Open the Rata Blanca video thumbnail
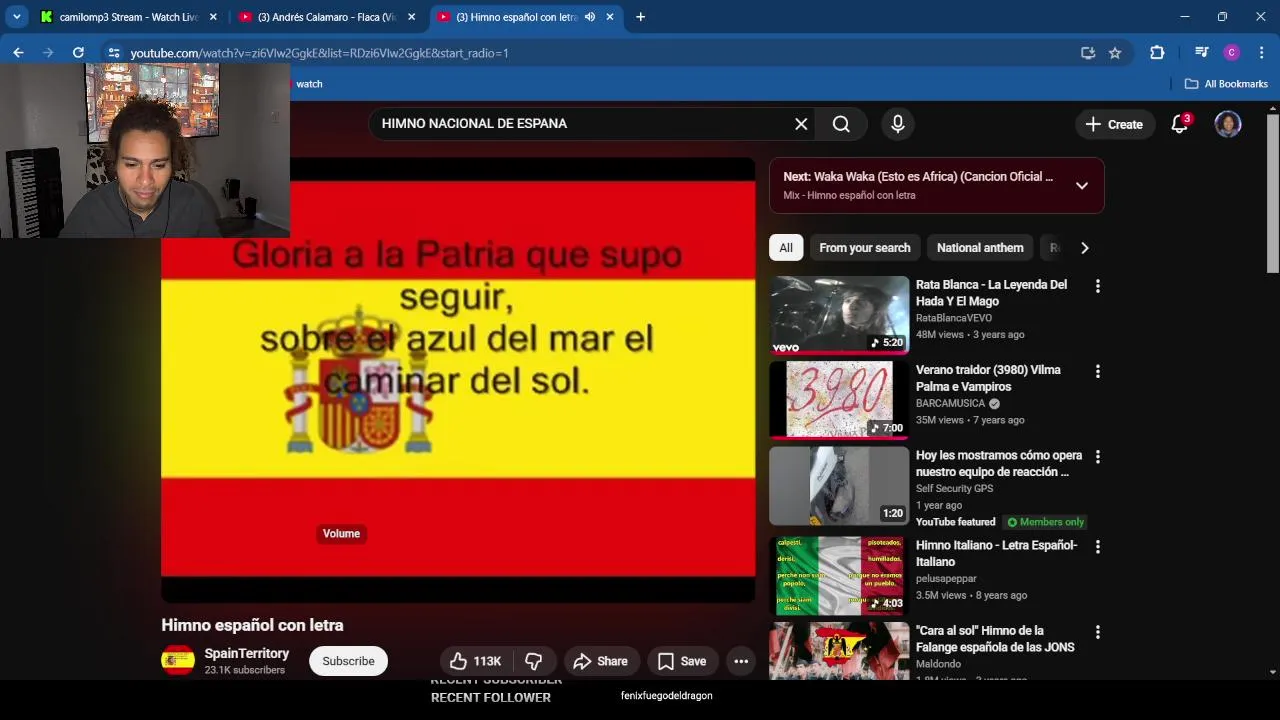 (x=839, y=315)
